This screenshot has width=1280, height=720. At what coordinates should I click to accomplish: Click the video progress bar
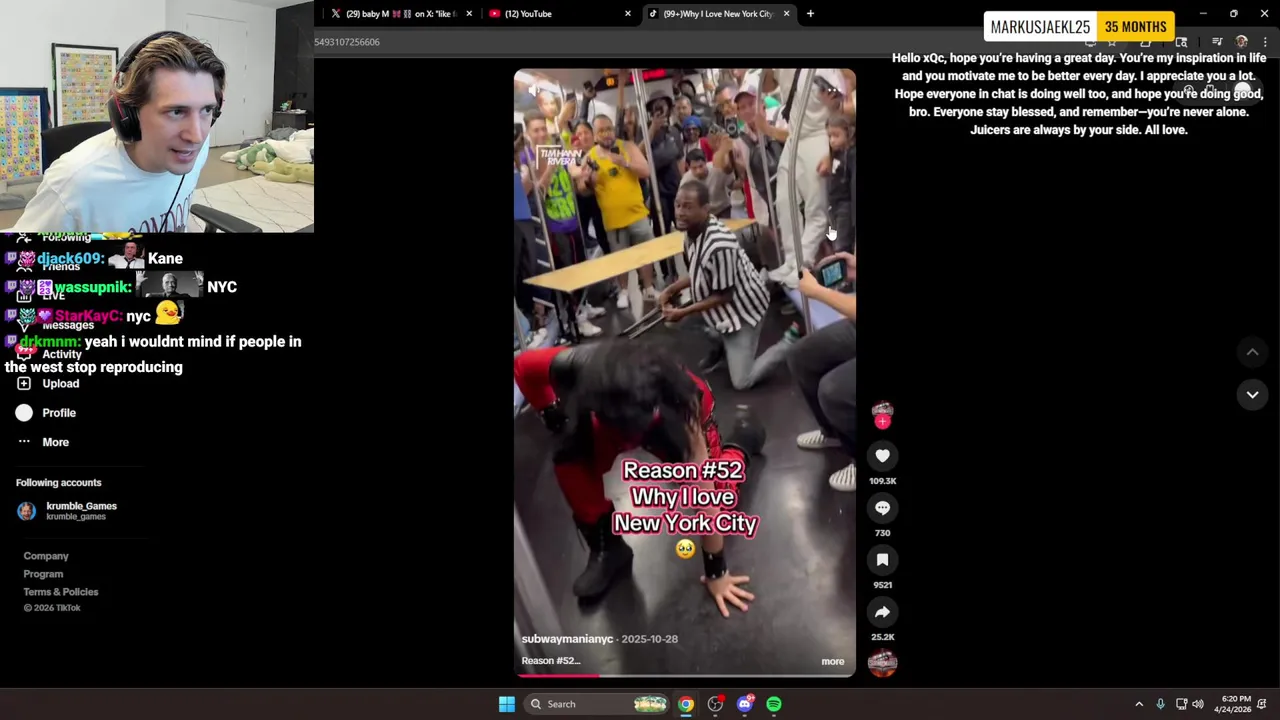coord(685,676)
